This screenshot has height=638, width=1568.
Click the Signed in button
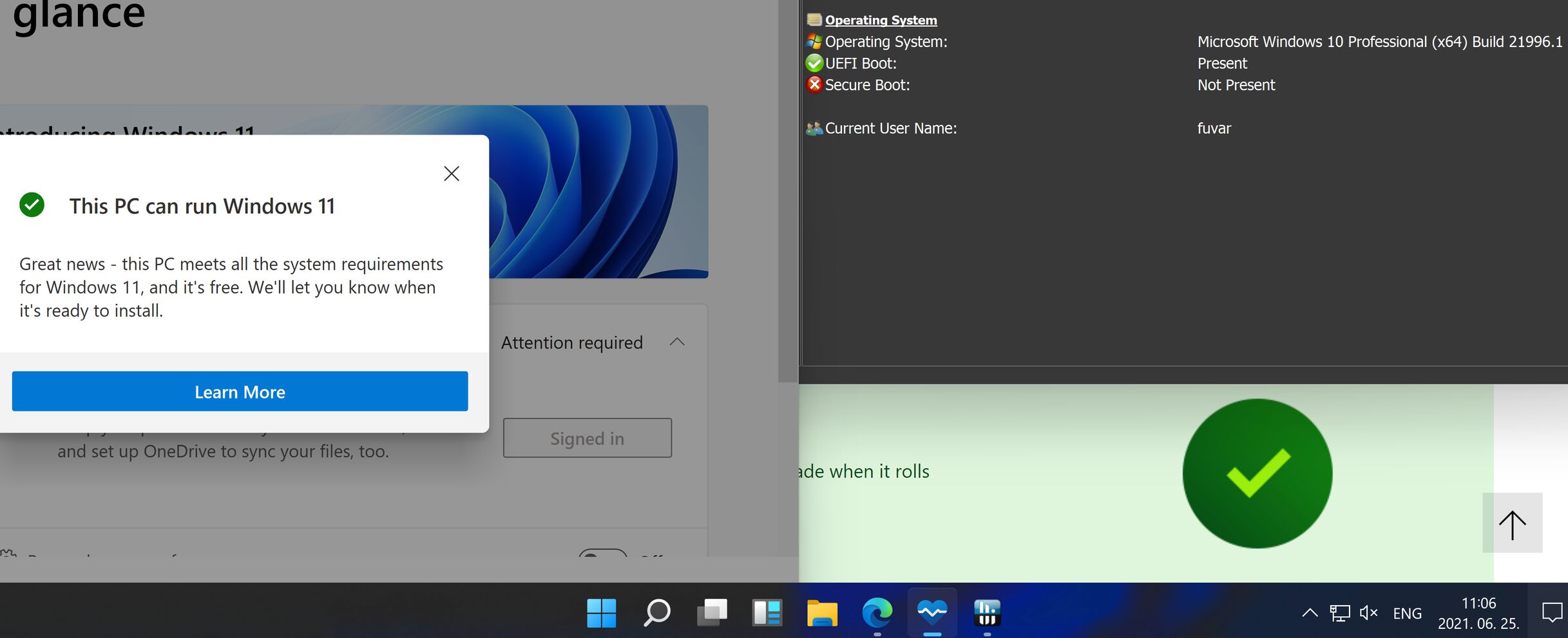[587, 438]
